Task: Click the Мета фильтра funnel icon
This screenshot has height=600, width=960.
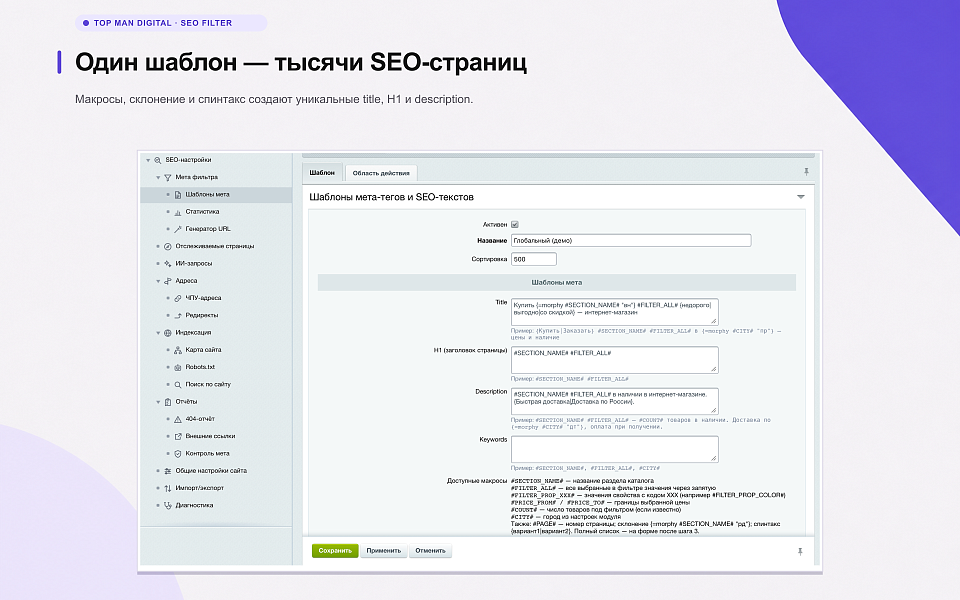Action: [x=167, y=178]
